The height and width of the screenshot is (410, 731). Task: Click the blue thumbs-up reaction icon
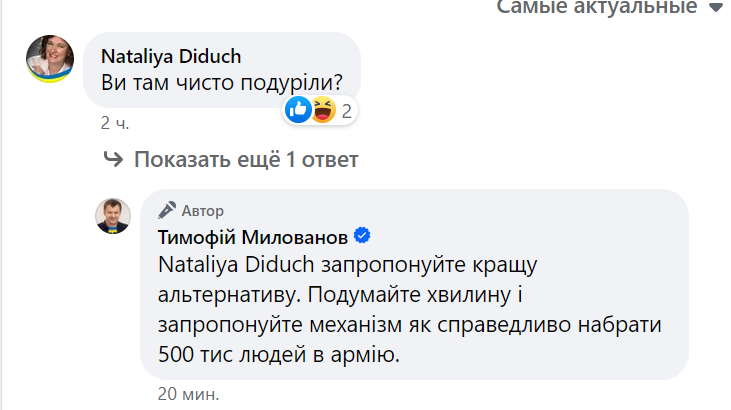pyautogui.click(x=298, y=110)
